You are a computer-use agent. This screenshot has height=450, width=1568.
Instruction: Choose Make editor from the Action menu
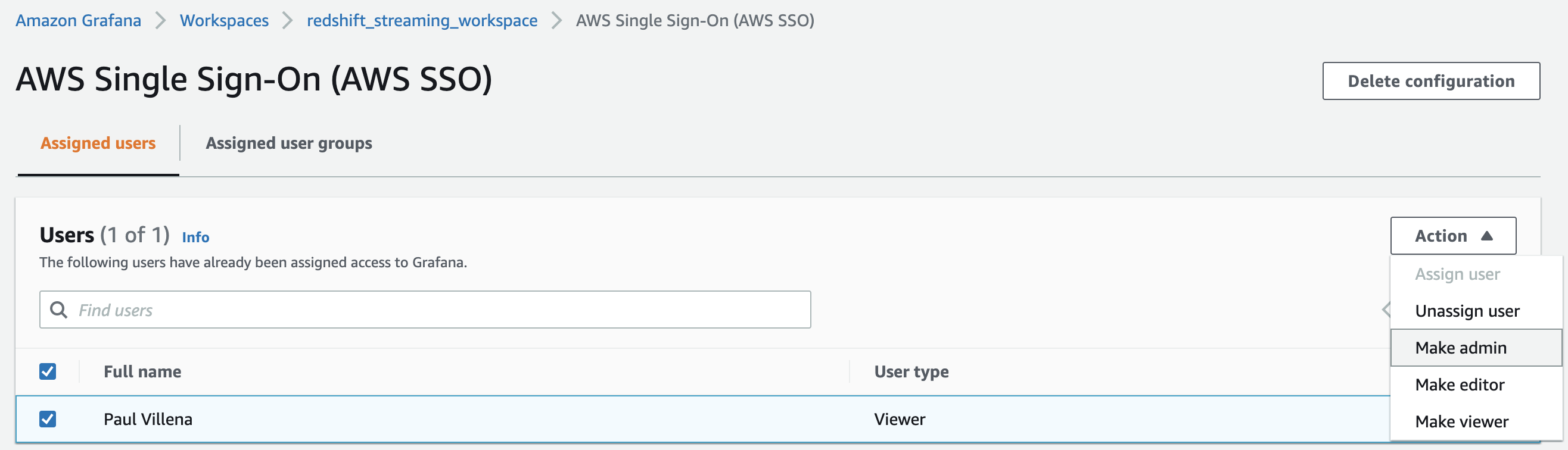[1459, 385]
